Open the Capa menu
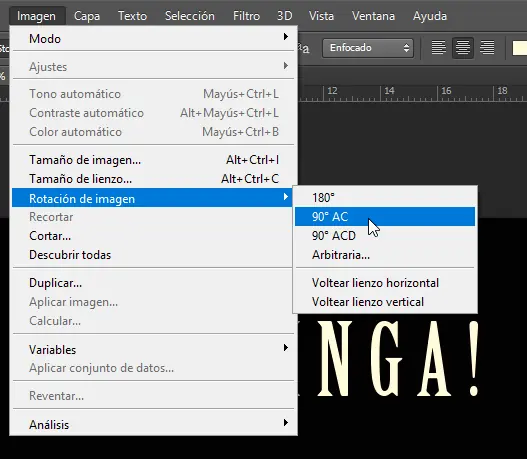The image size is (527, 459). point(87,16)
